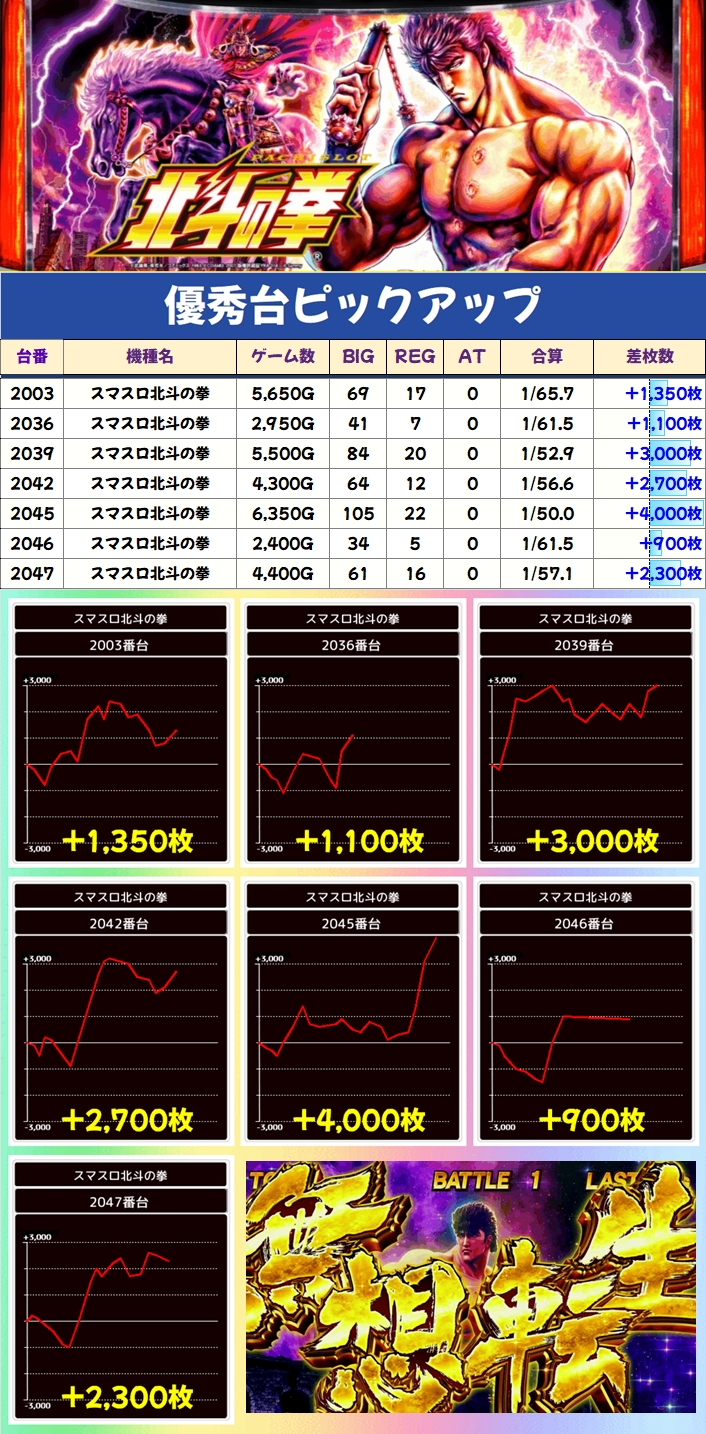This screenshot has width=706, height=1434.
Task: Click the +1,100枚 value in table
Action: [x=664, y=424]
